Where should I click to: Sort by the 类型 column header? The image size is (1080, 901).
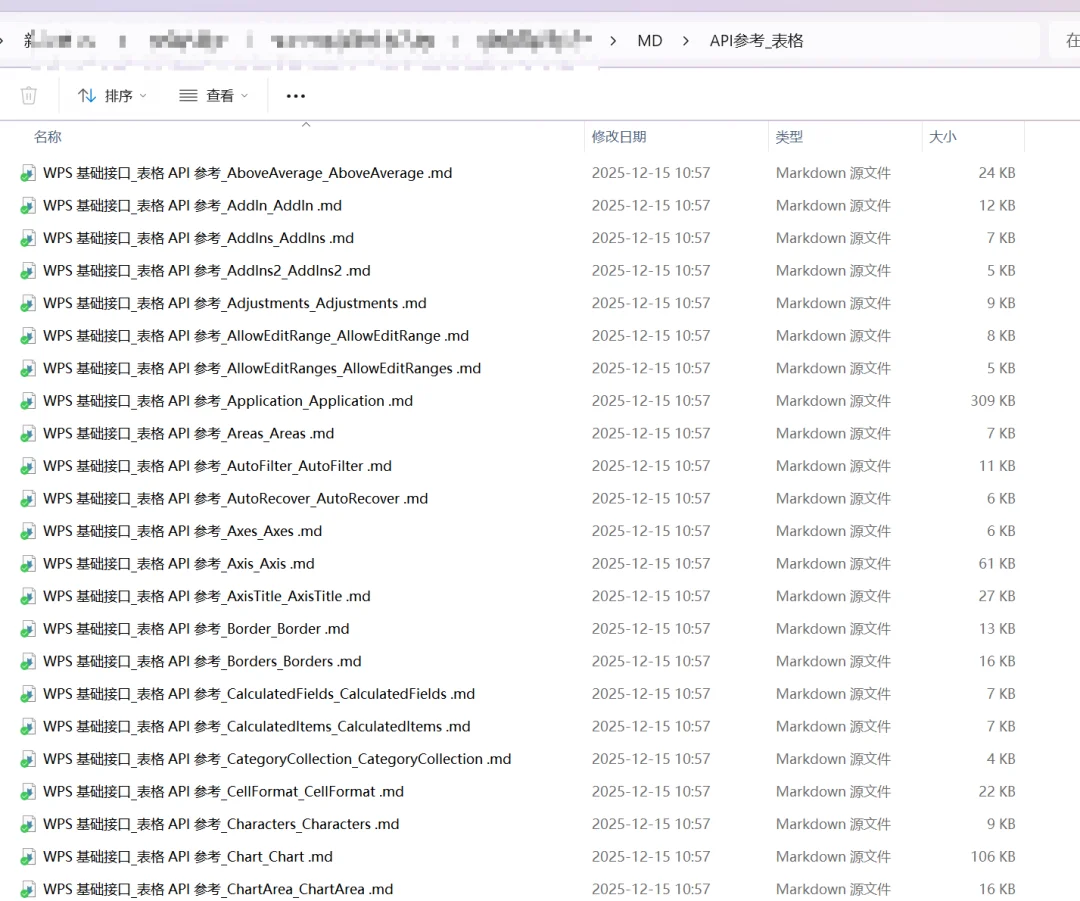point(789,136)
